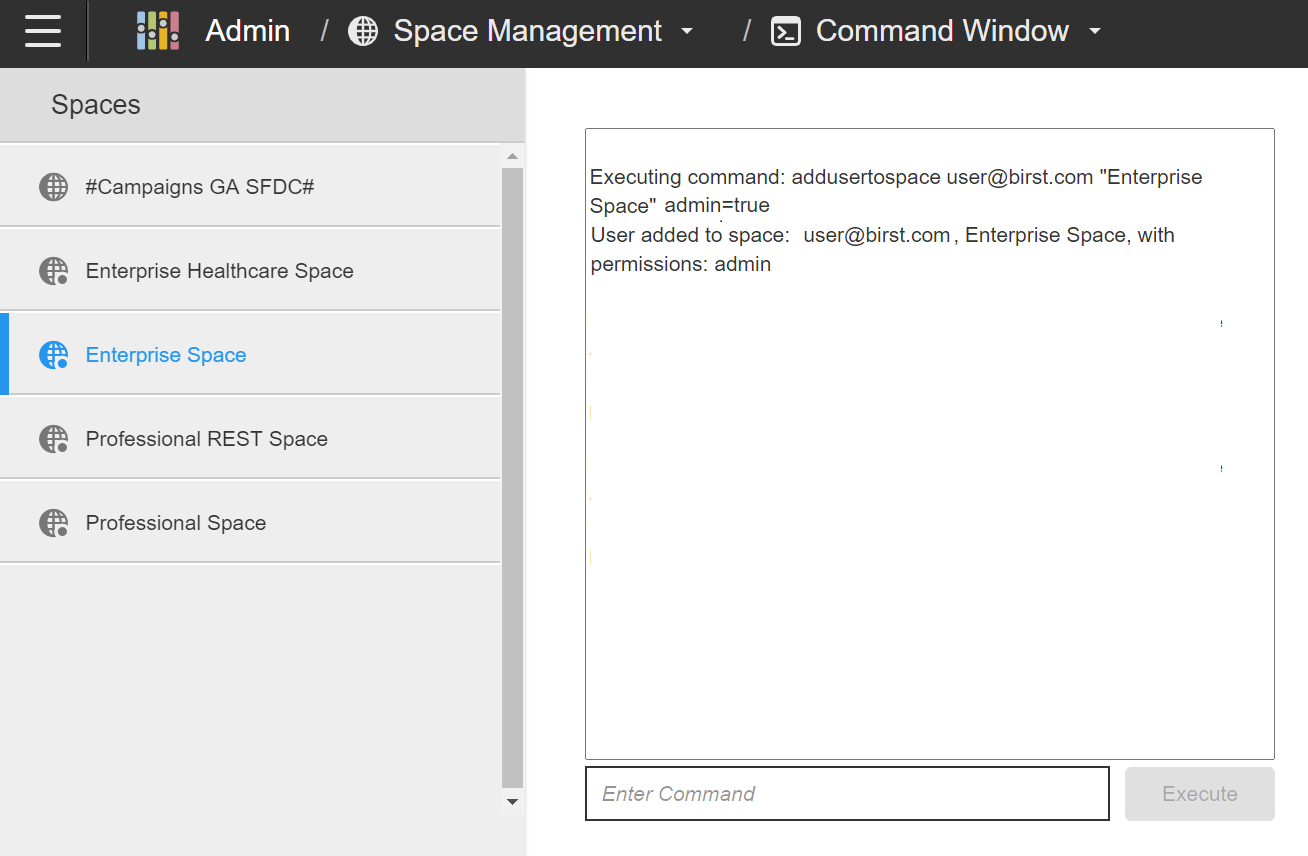Open the hamburger navigation menu
1308x856 pixels.
click(43, 31)
